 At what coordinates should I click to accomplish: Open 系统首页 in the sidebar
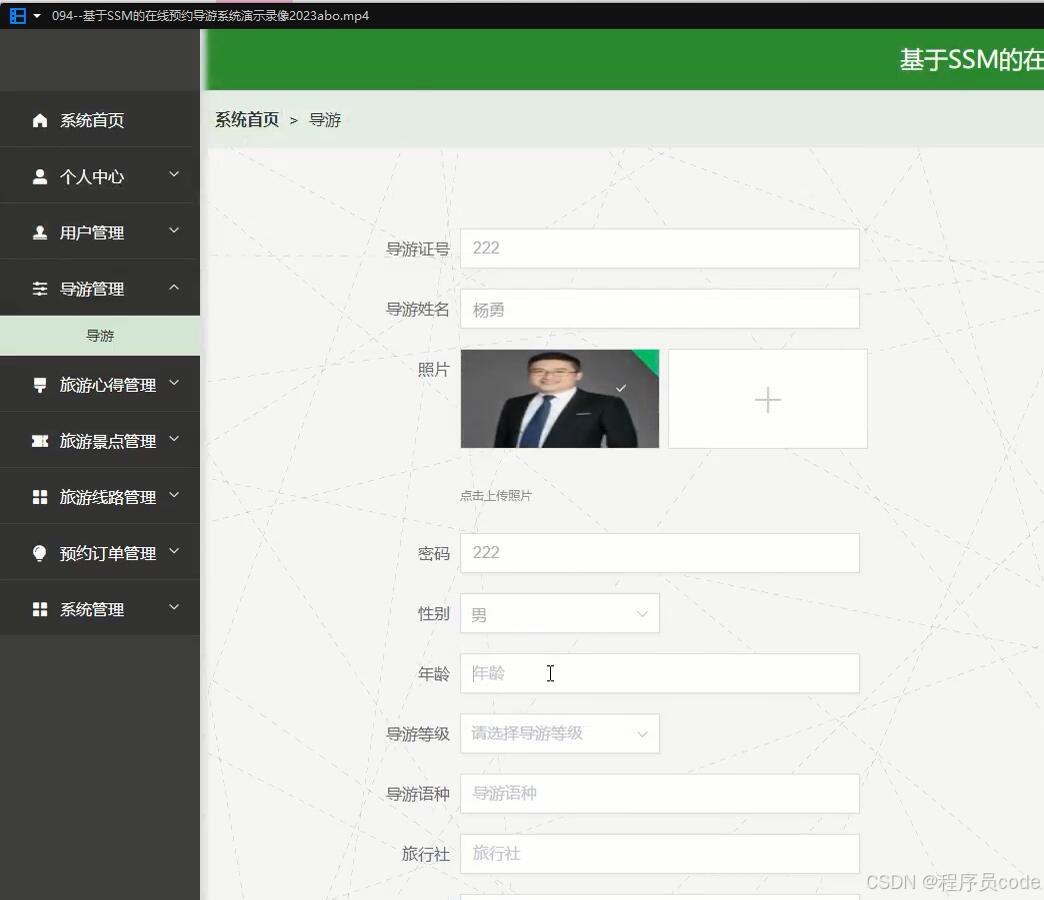coord(100,120)
